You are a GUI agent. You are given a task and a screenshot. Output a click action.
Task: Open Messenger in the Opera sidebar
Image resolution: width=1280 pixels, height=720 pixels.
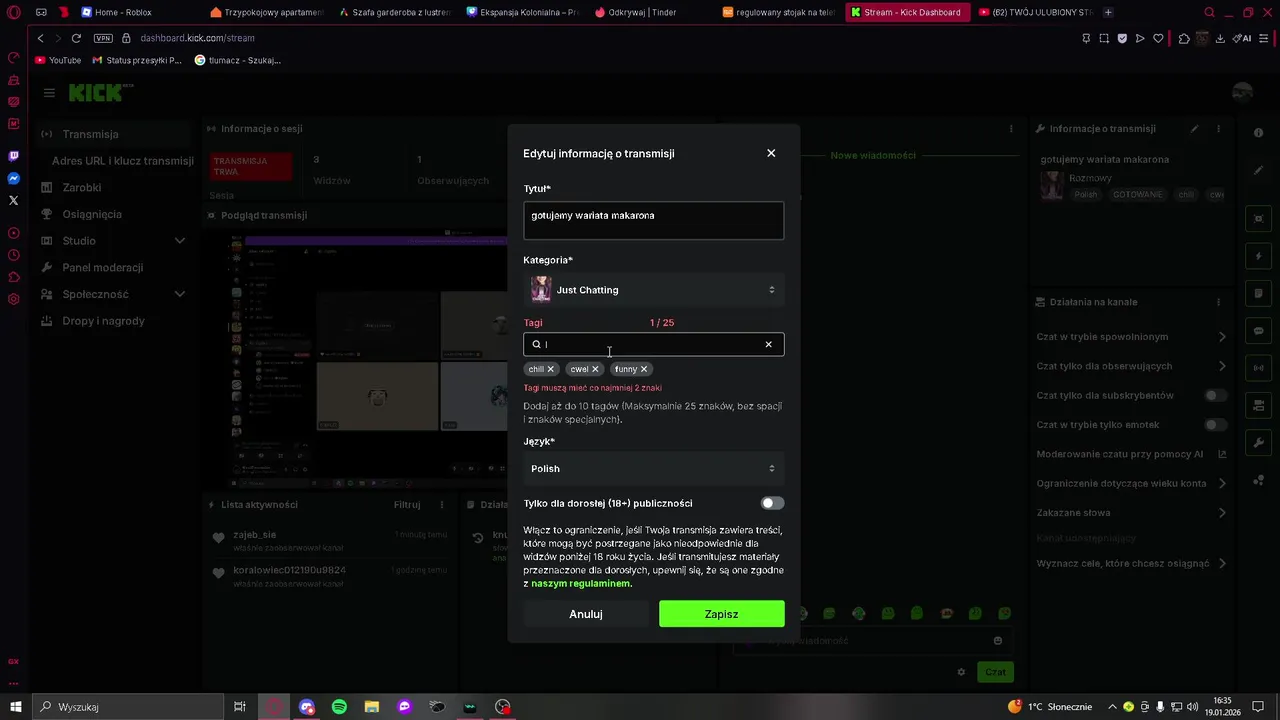tap(13, 178)
